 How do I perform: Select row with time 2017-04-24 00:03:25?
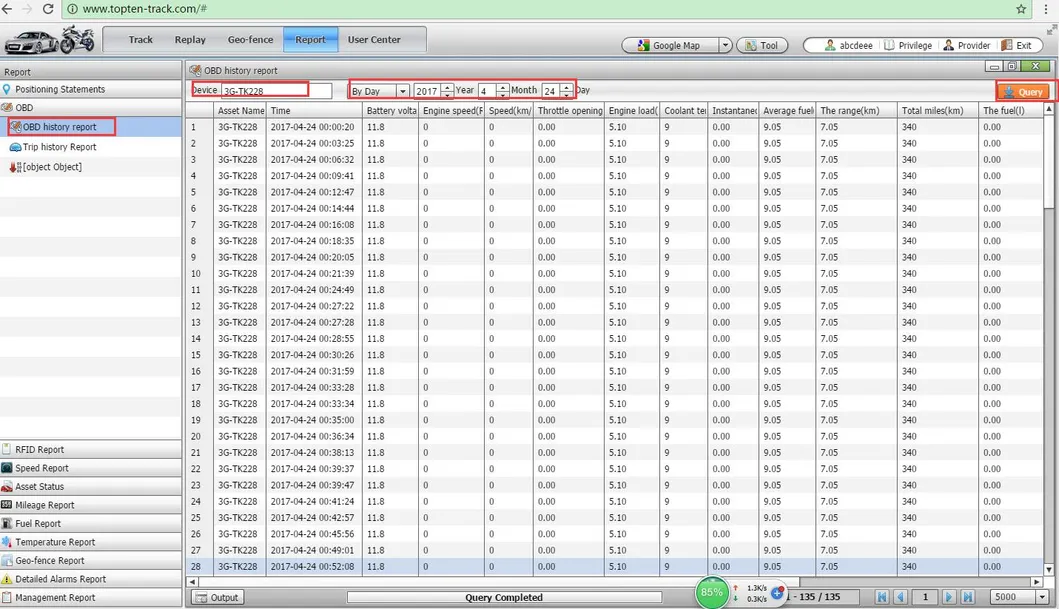pyautogui.click(x=615, y=143)
